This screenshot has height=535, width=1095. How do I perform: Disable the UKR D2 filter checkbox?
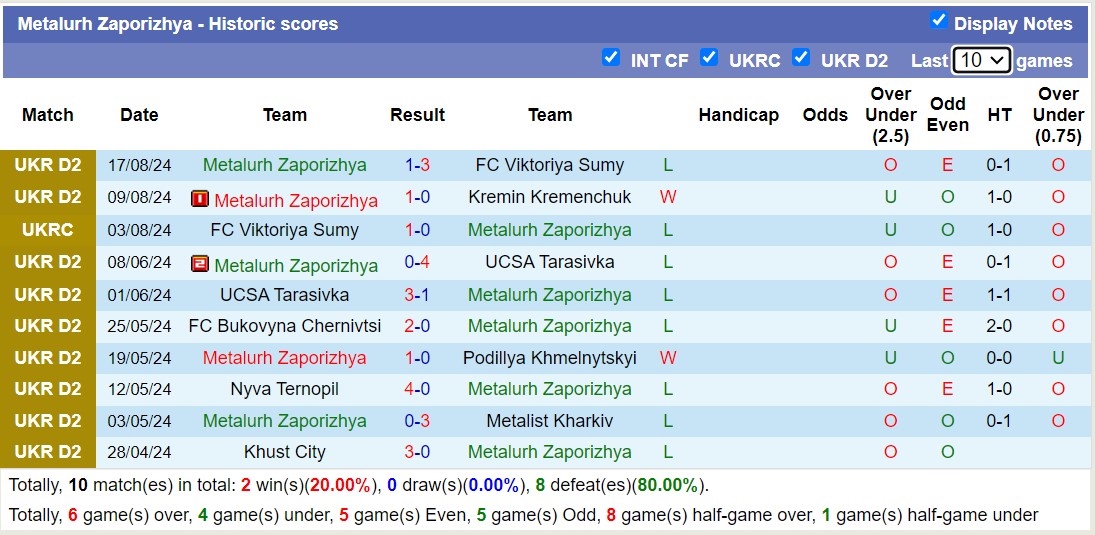[801, 58]
